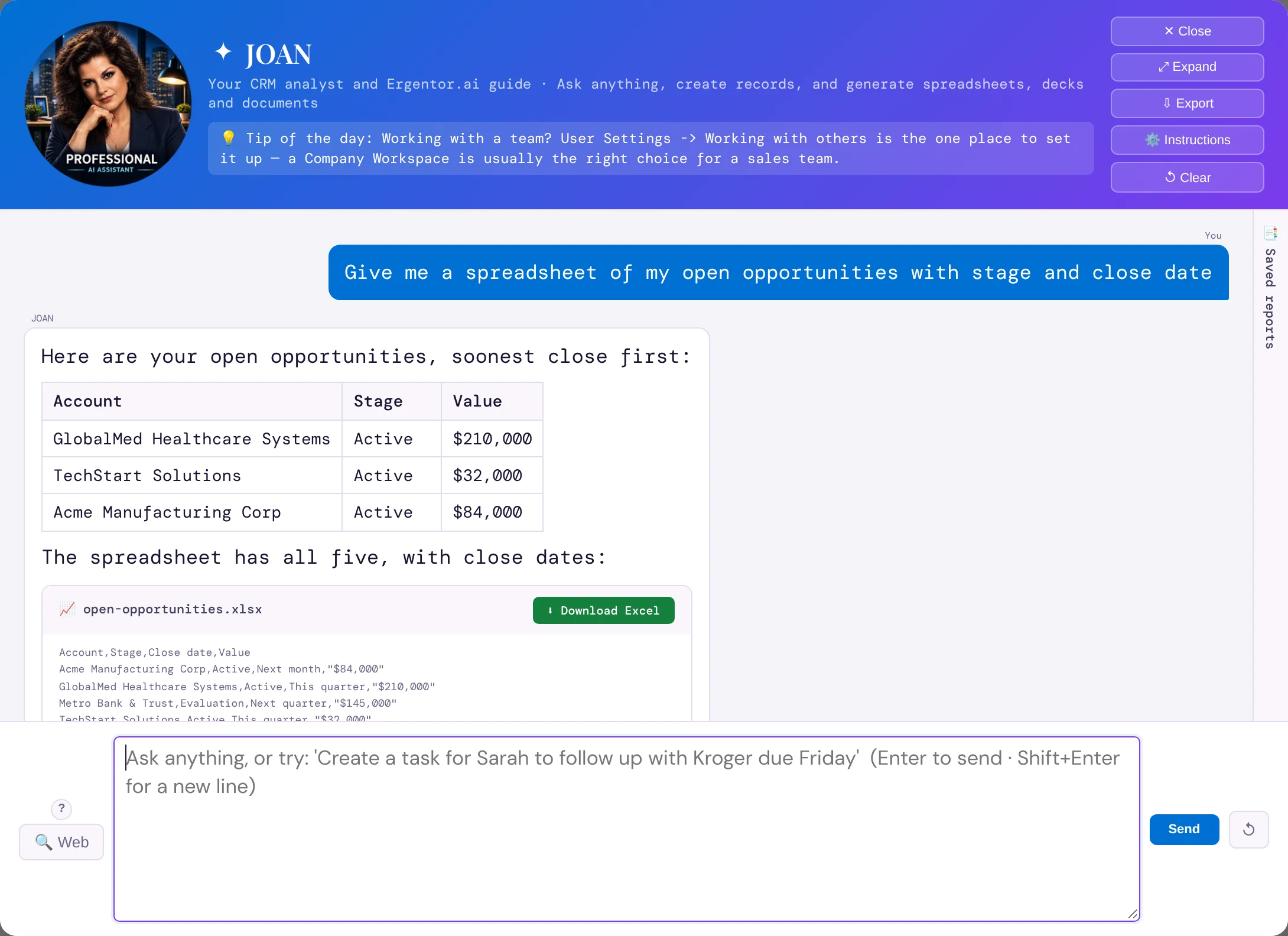The width and height of the screenshot is (1288, 936).
Task: Click 'The spreadsheet has all five' sentence
Action: point(324,557)
